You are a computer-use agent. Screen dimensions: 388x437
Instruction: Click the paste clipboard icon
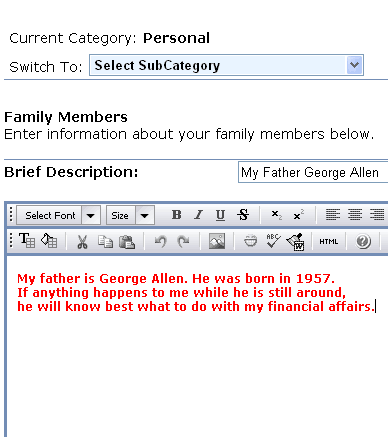pos(127,241)
